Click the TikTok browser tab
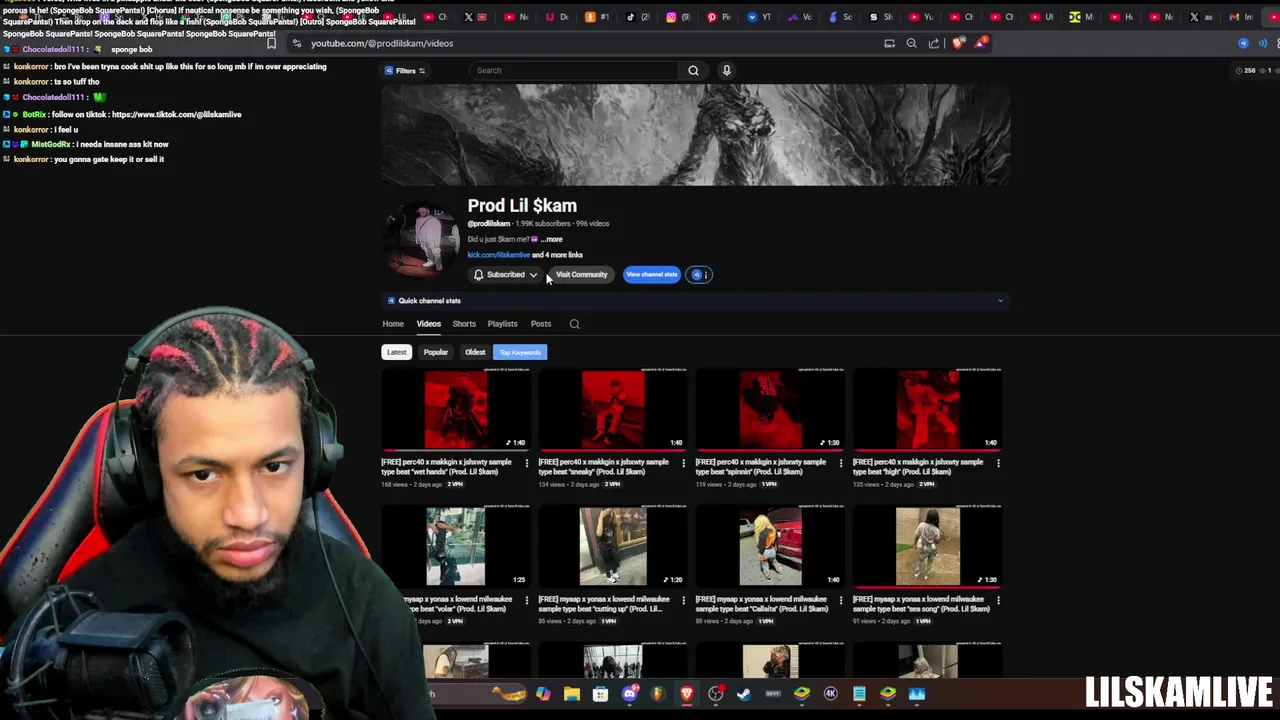 [x=637, y=16]
